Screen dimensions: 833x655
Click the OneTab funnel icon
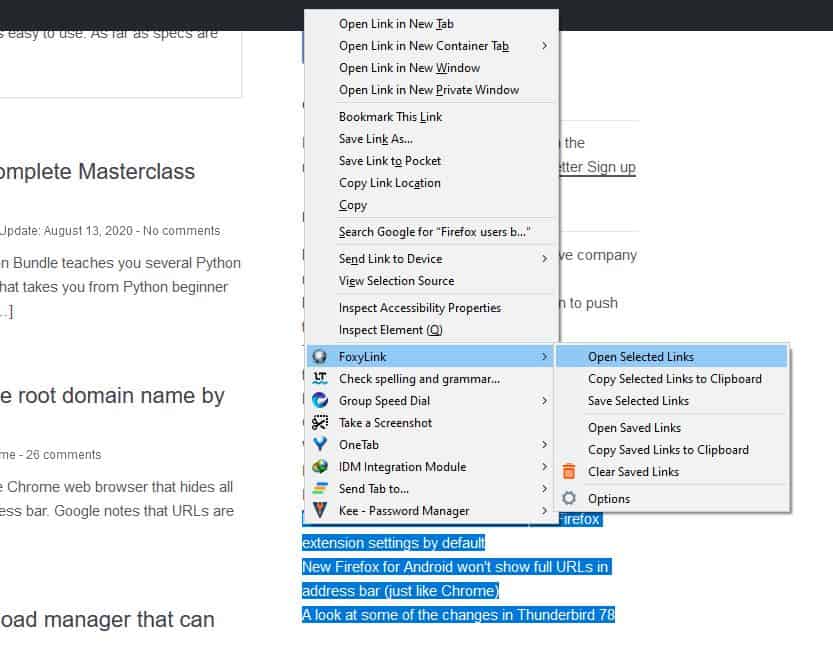(x=318, y=444)
